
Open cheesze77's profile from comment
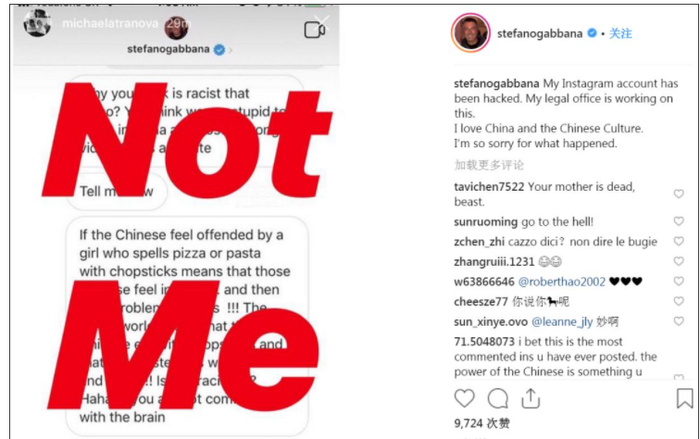[479, 302]
